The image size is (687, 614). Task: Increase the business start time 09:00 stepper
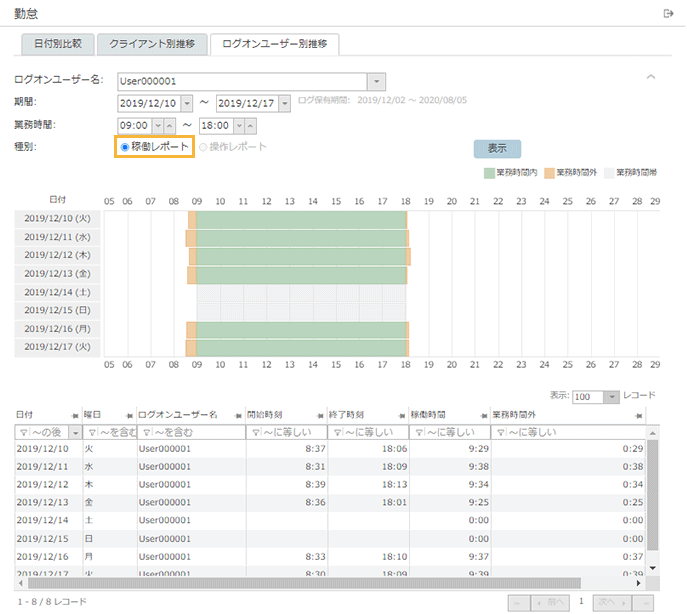(x=169, y=125)
